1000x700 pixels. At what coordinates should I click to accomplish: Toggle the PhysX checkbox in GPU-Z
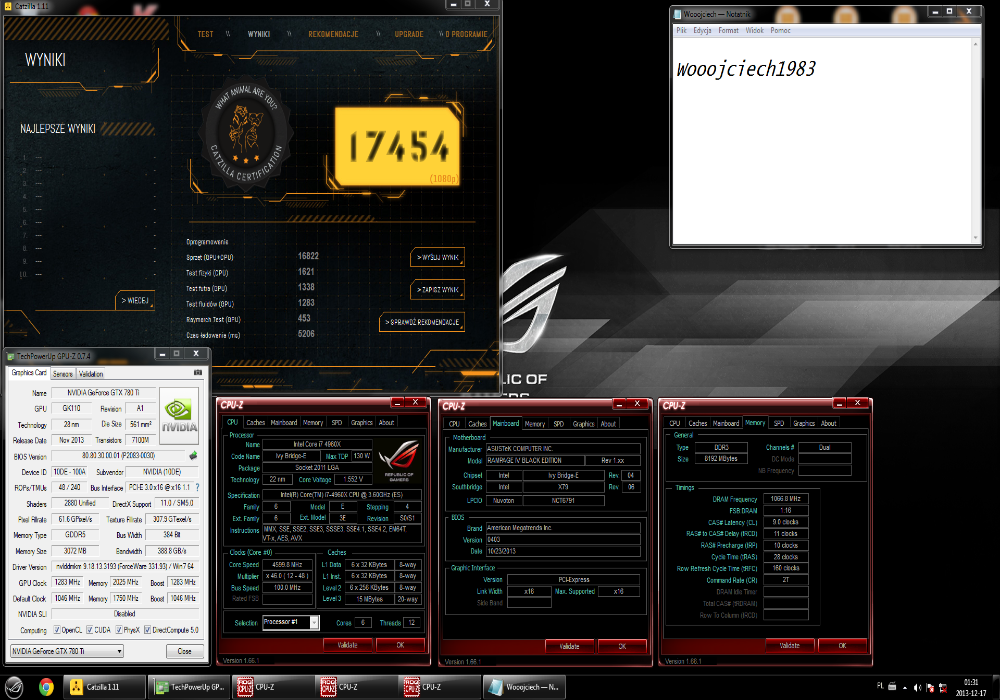(119, 630)
